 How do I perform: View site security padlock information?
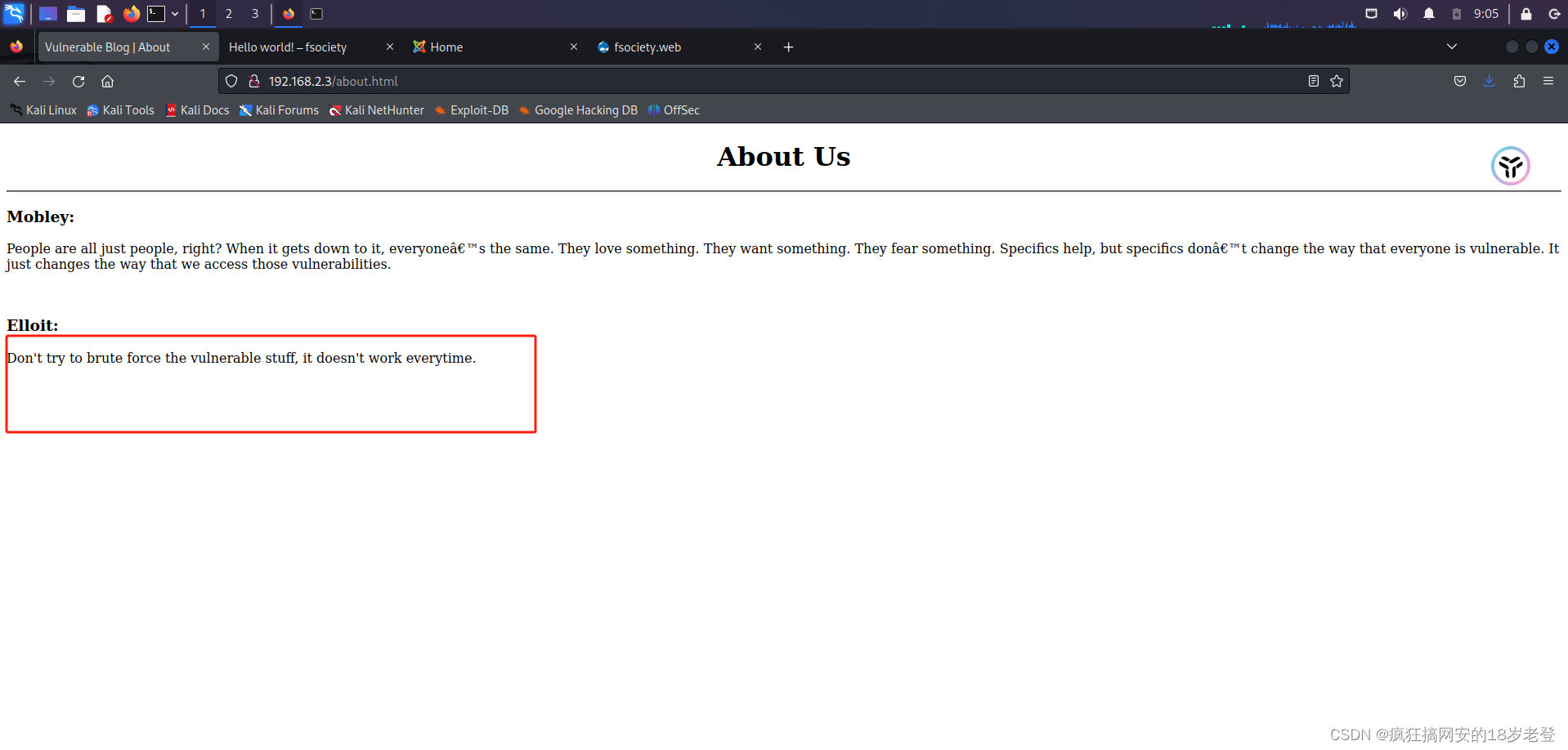(x=254, y=81)
